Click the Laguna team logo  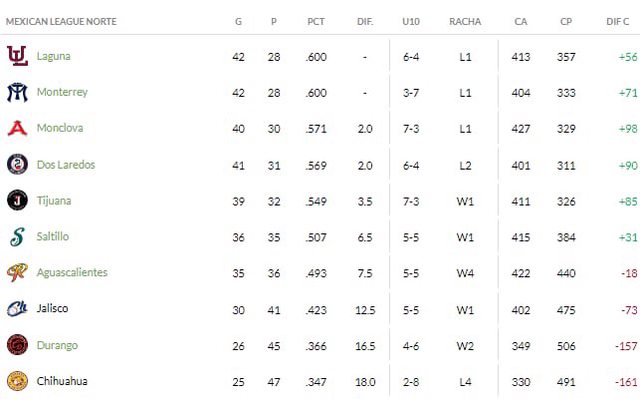click(17, 57)
